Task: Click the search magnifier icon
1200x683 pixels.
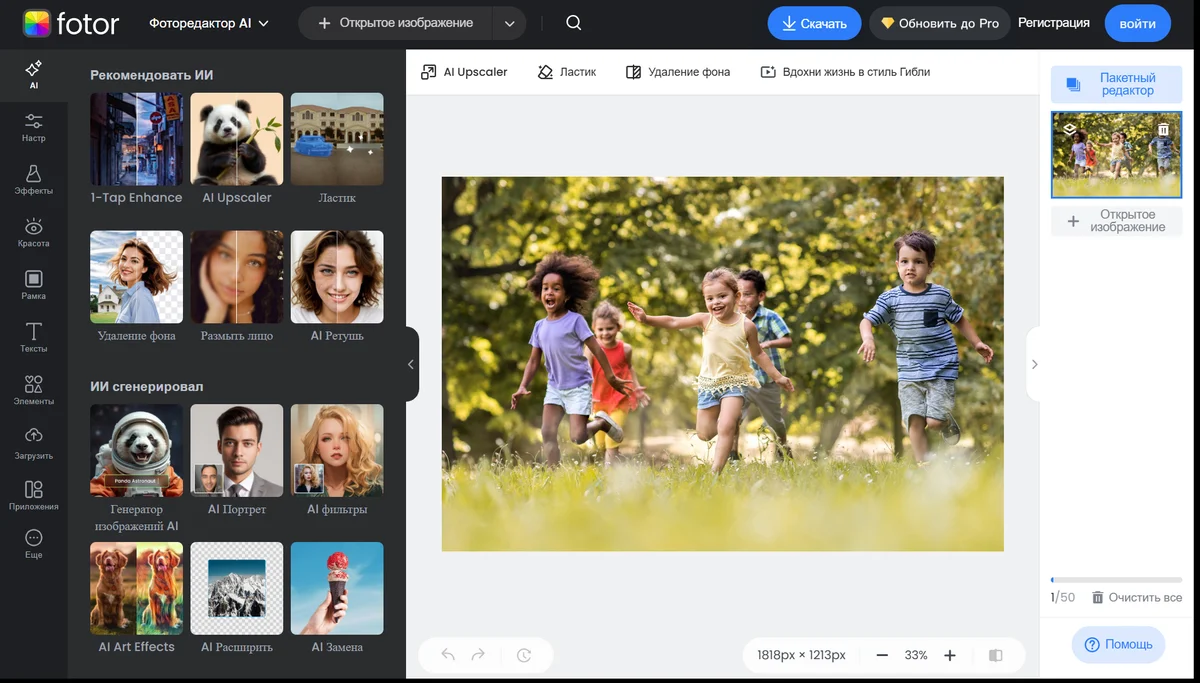Action: [x=573, y=23]
